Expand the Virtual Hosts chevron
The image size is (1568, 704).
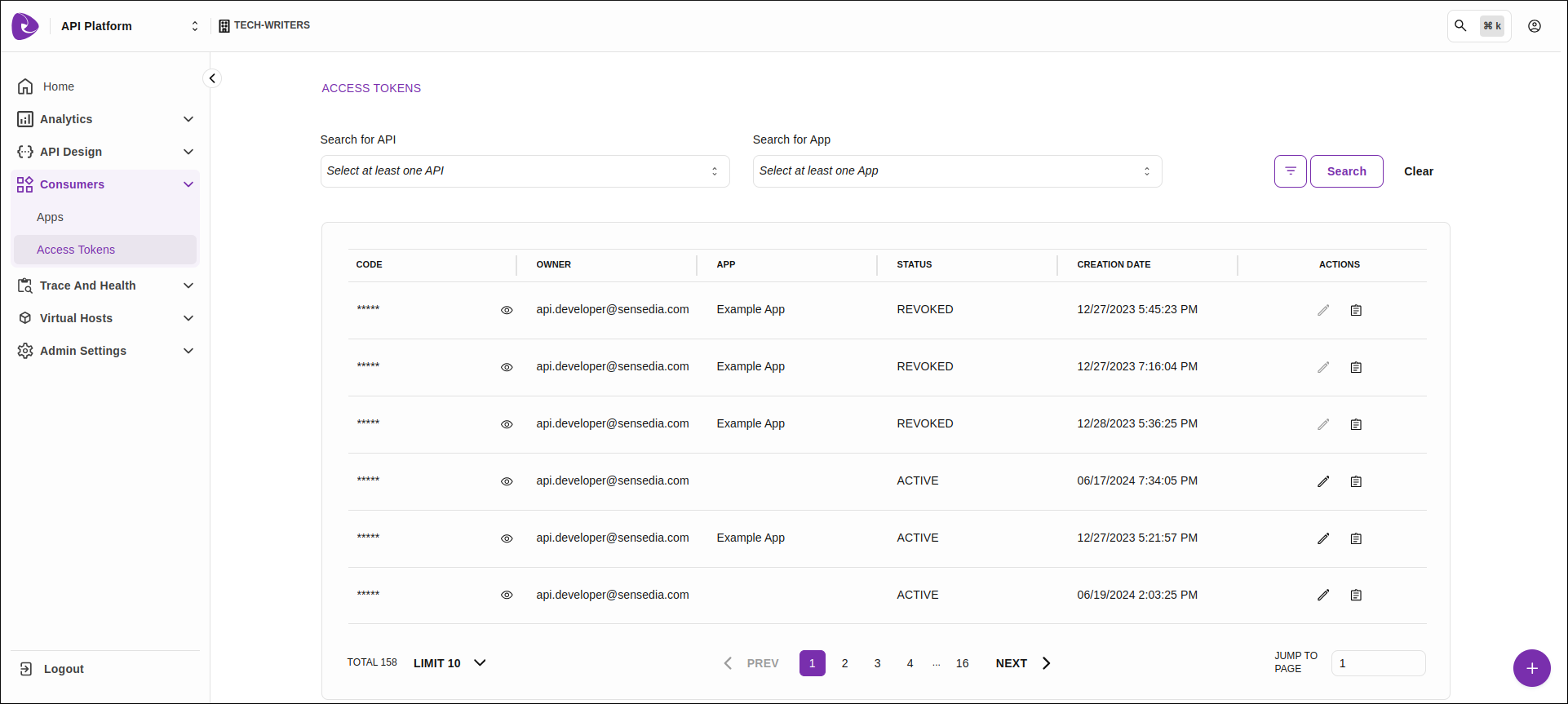coord(188,318)
